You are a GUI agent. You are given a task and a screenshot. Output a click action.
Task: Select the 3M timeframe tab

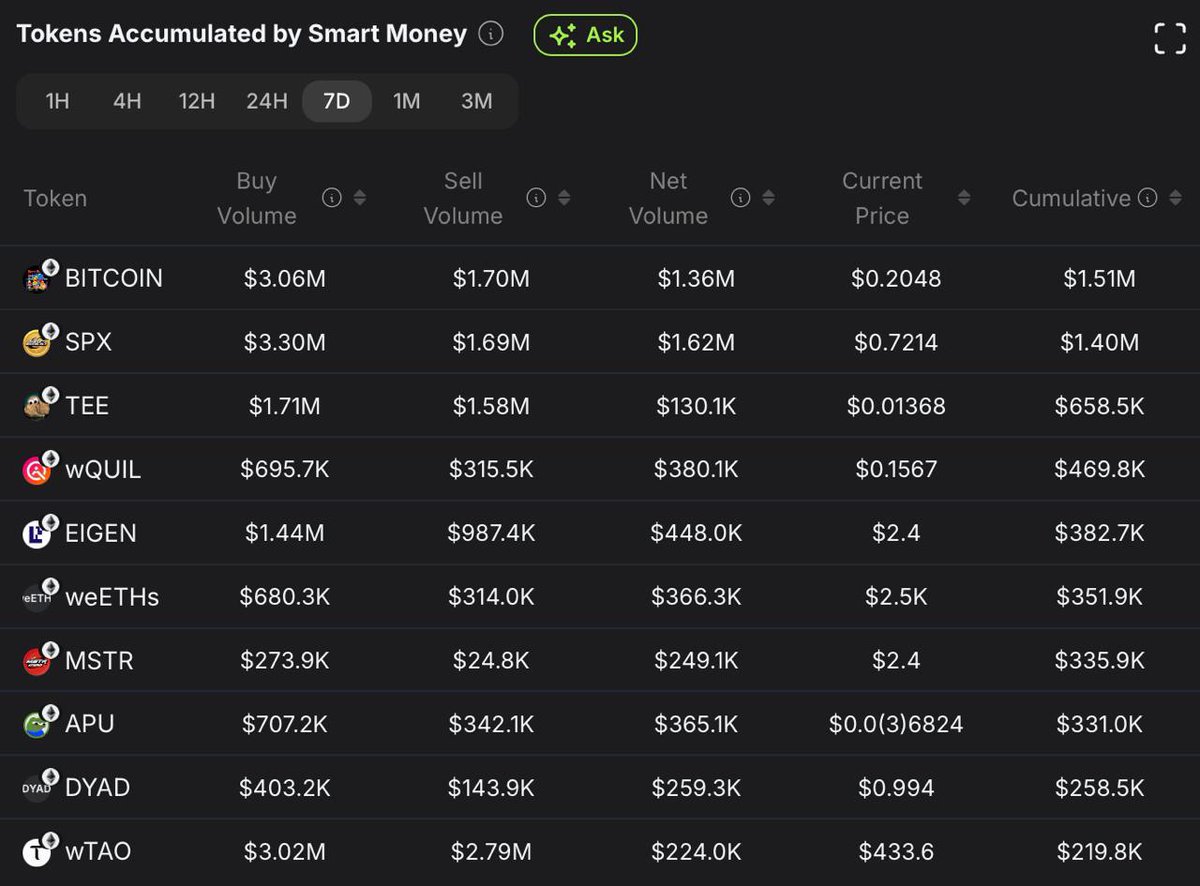pyautogui.click(x=477, y=101)
